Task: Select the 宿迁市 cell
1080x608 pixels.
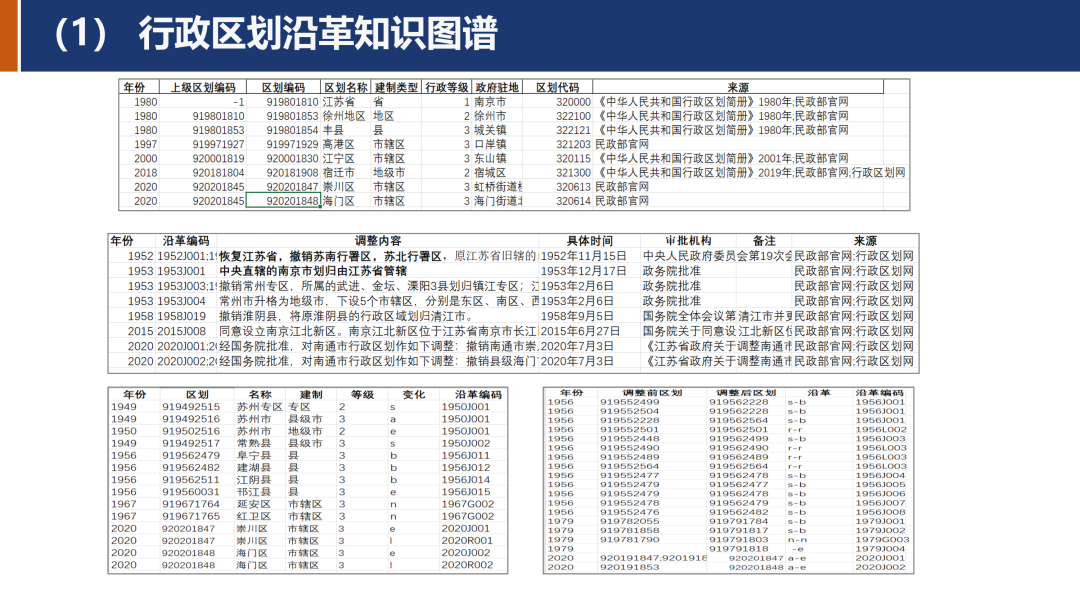Action: 339,173
